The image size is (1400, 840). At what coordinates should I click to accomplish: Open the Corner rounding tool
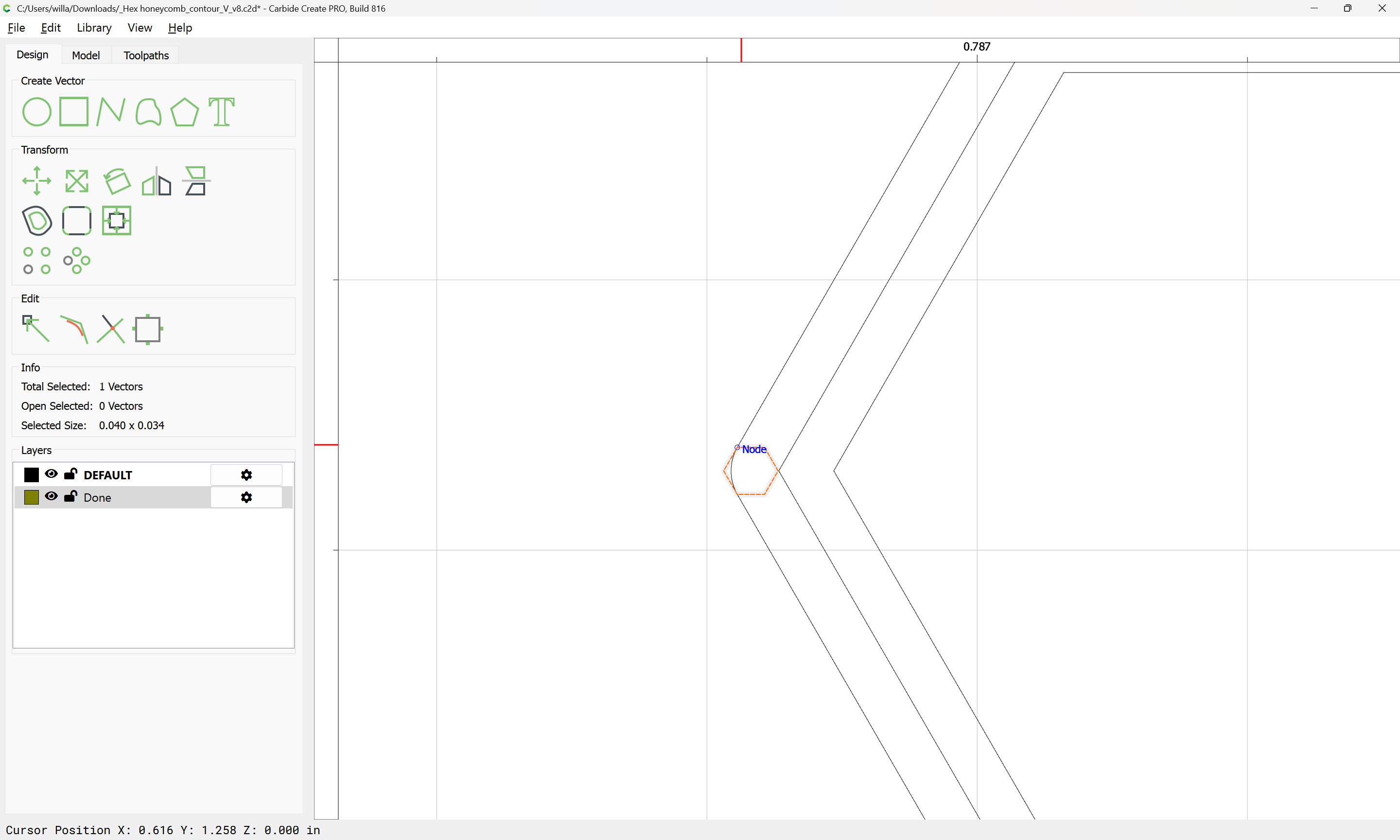[76, 221]
